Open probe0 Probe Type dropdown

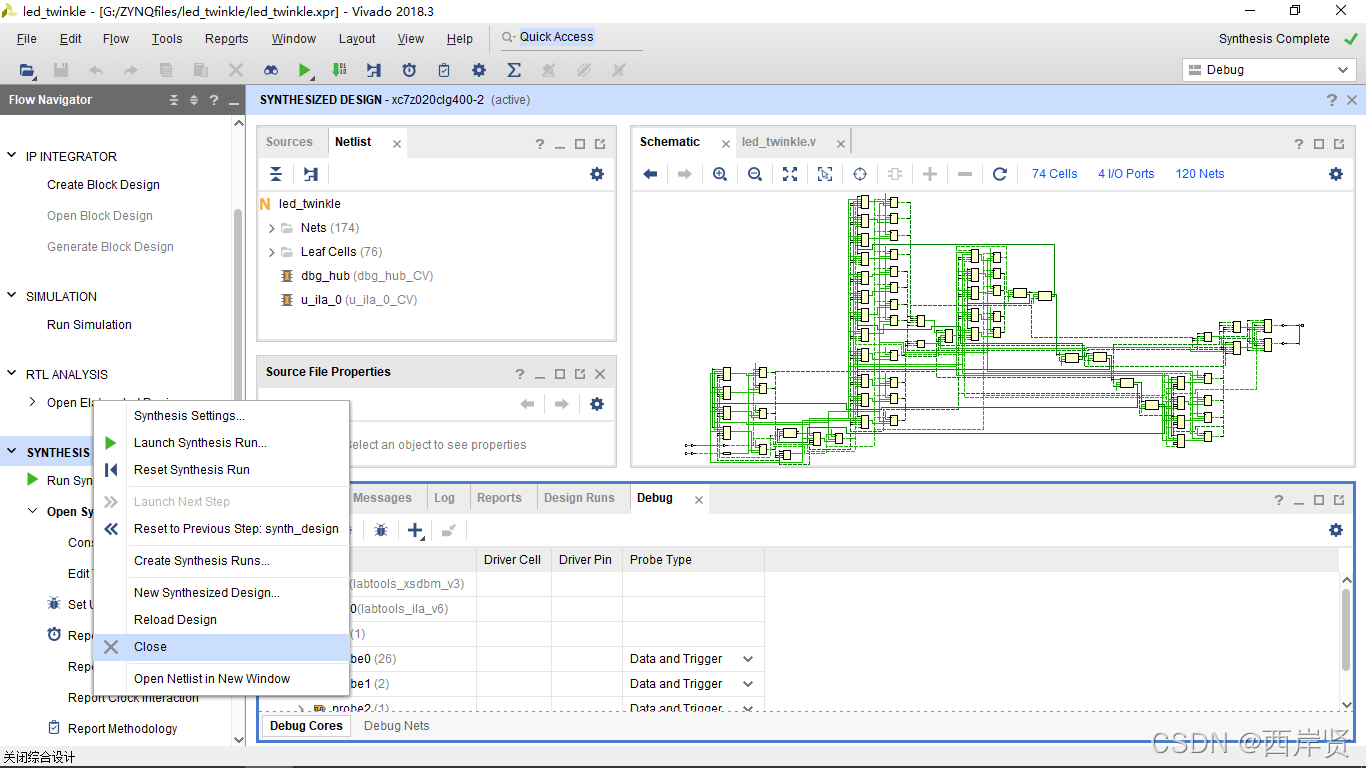[x=747, y=659]
